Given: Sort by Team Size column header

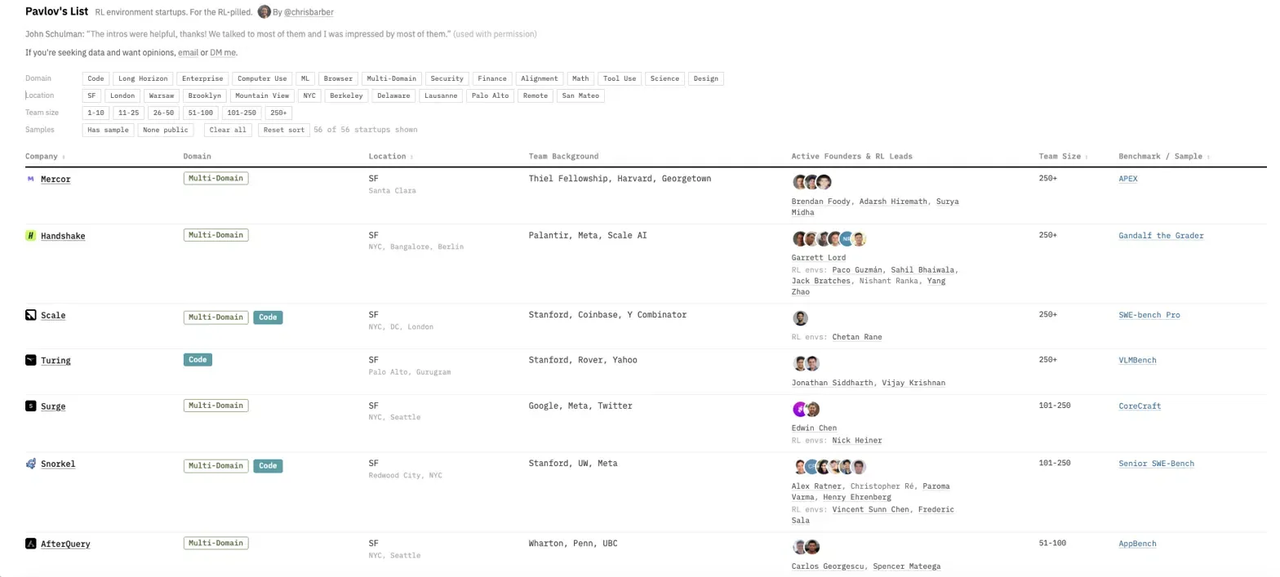Looking at the screenshot, I should tap(1063, 156).
